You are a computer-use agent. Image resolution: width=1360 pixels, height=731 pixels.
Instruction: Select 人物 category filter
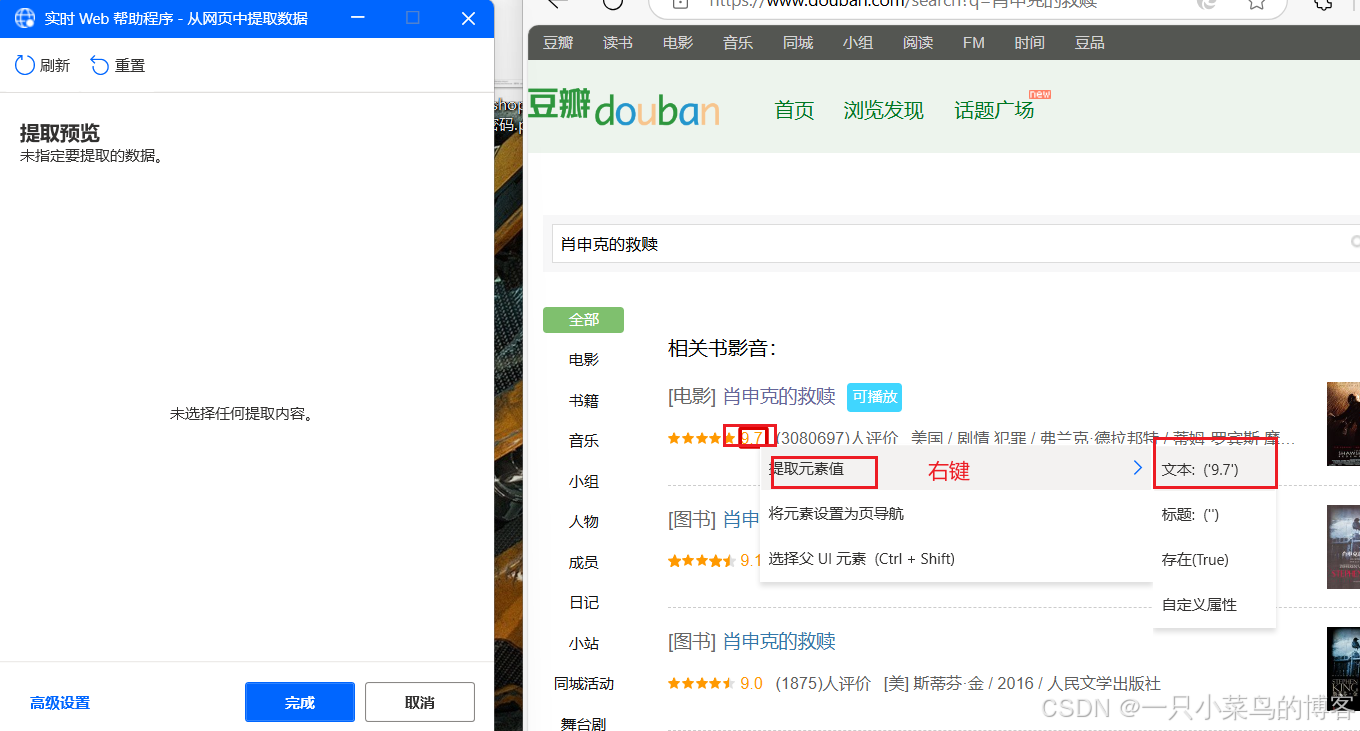click(x=584, y=521)
